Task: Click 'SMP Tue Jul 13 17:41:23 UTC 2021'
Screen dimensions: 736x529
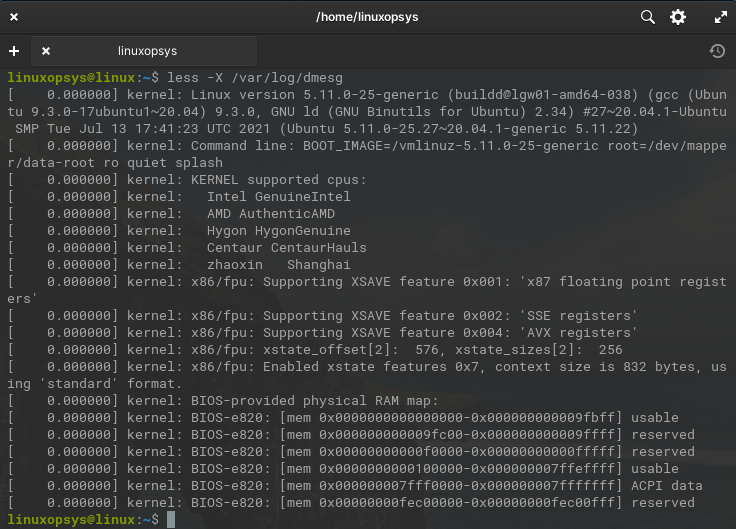Action: (143, 129)
